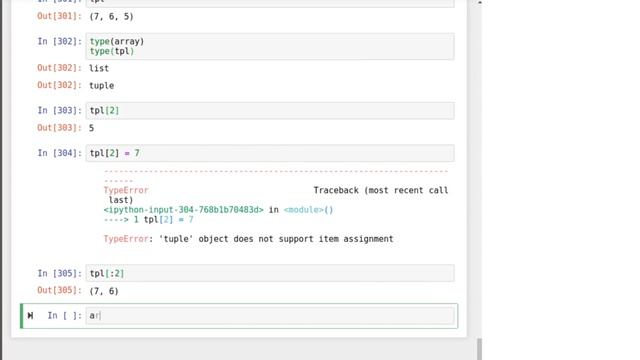This screenshot has height=360, width=640.
Task: Click the output 'tuple' of cell 302
Action: click(102, 85)
